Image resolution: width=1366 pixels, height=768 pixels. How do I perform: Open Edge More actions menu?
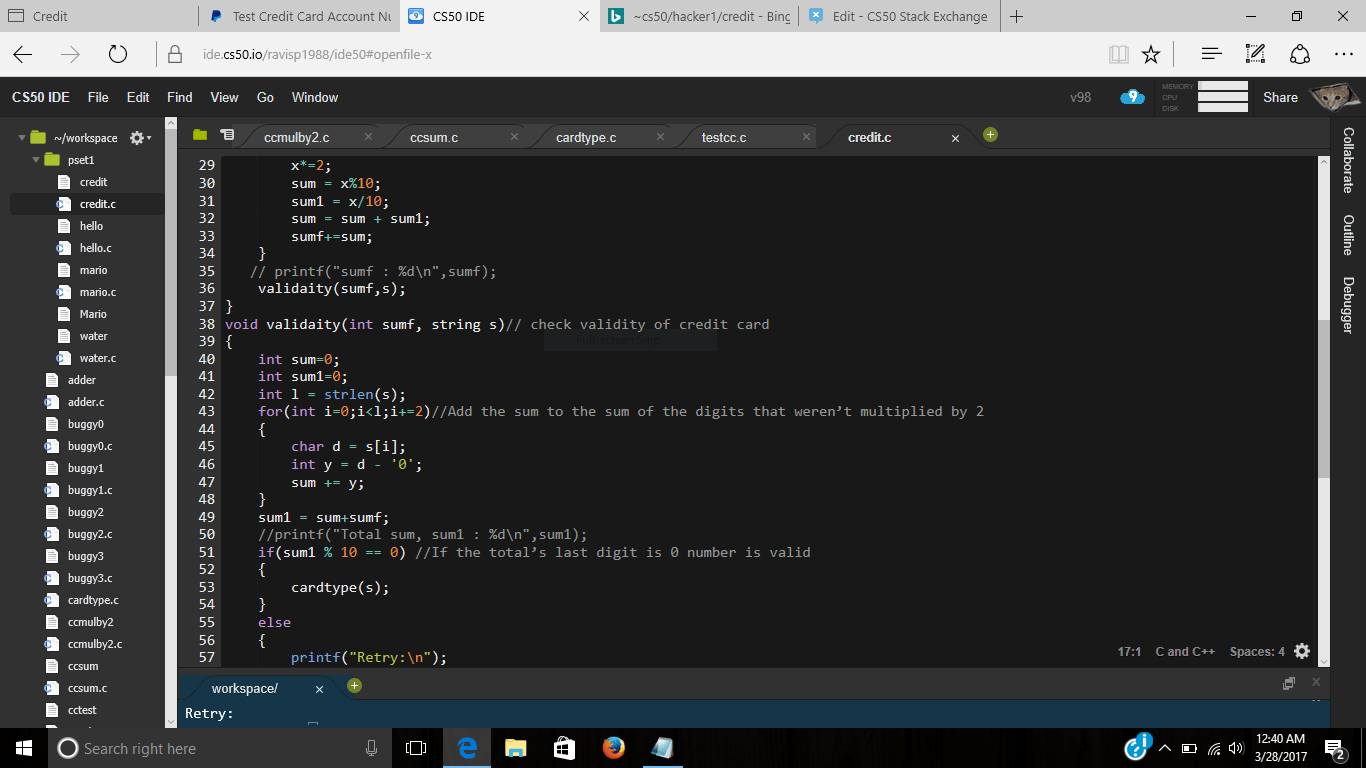coord(1344,54)
